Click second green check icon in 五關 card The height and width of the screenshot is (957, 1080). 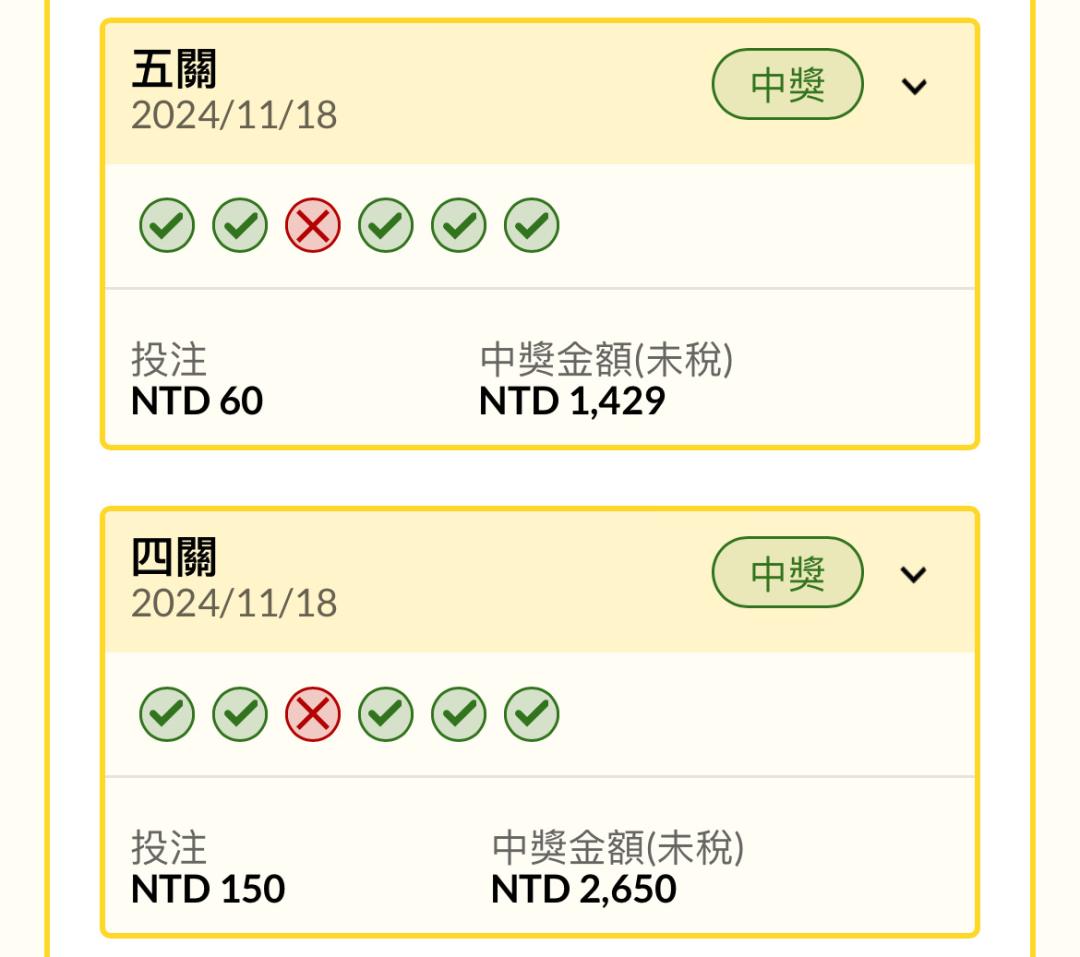coord(240,225)
